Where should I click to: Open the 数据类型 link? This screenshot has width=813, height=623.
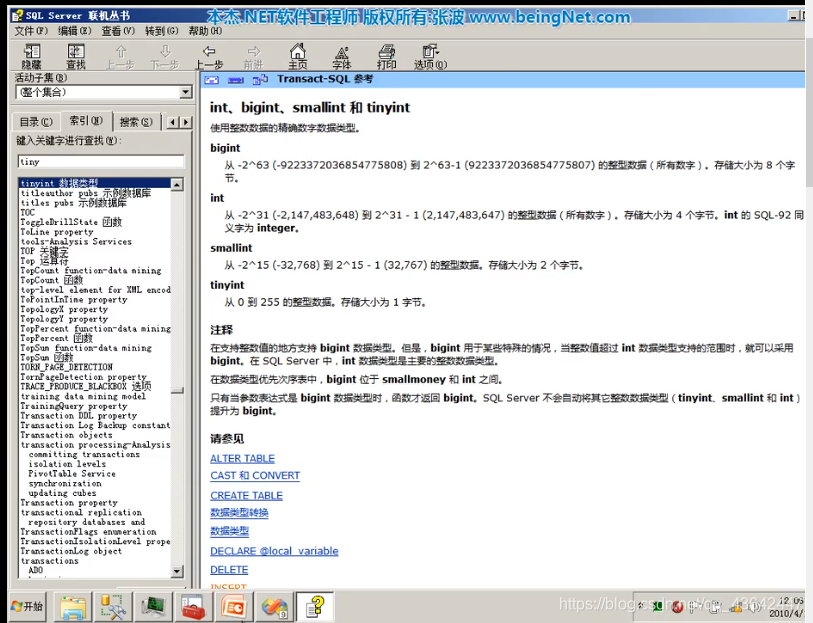[229, 531]
